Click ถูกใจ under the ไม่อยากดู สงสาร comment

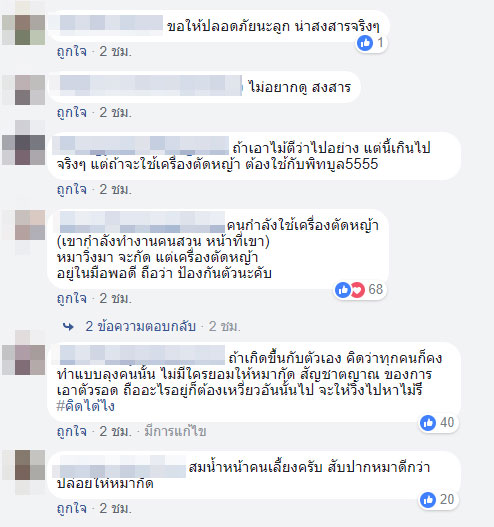point(72,112)
